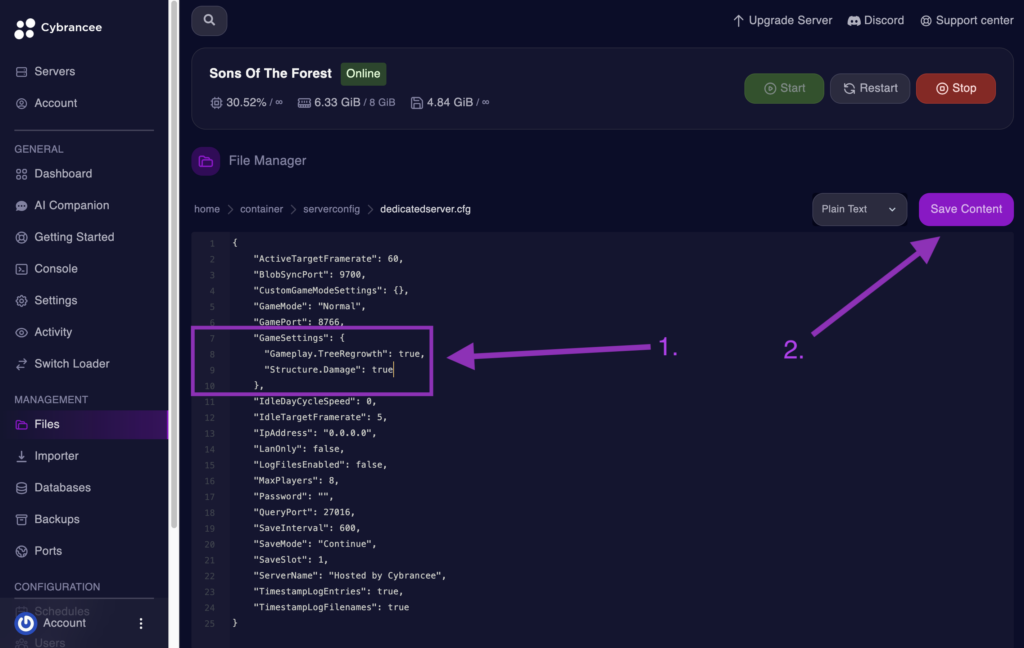Click the Backups archive icon
The width and height of the screenshot is (1024, 648).
click(x=22, y=519)
